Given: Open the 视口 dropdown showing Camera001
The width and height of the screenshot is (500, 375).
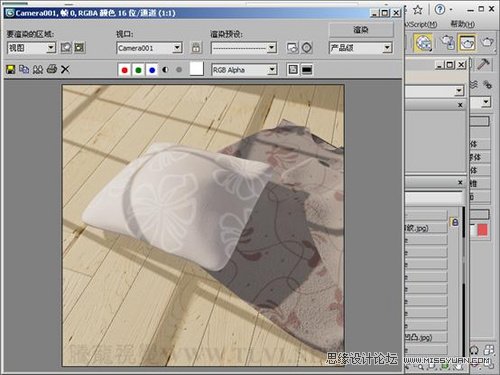Looking at the screenshot, I should pos(149,48).
